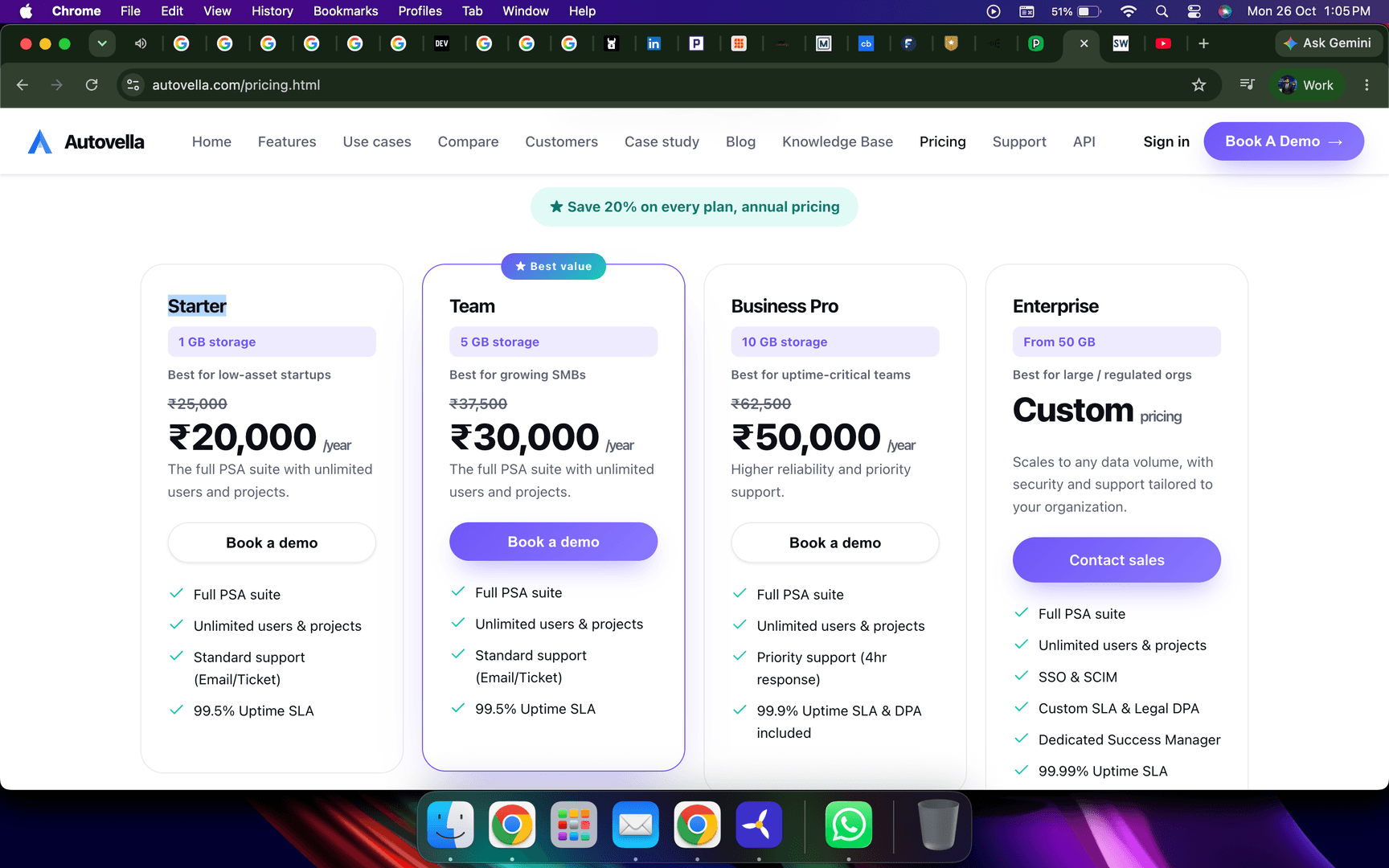The image size is (1389, 868).
Task: Open WhatsApp from the dock
Action: click(x=848, y=825)
